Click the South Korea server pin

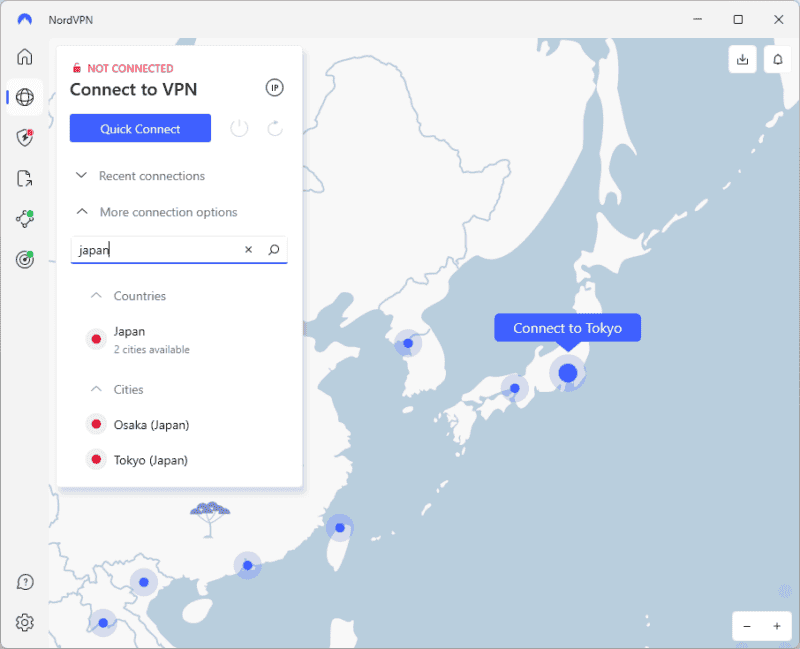coord(408,343)
